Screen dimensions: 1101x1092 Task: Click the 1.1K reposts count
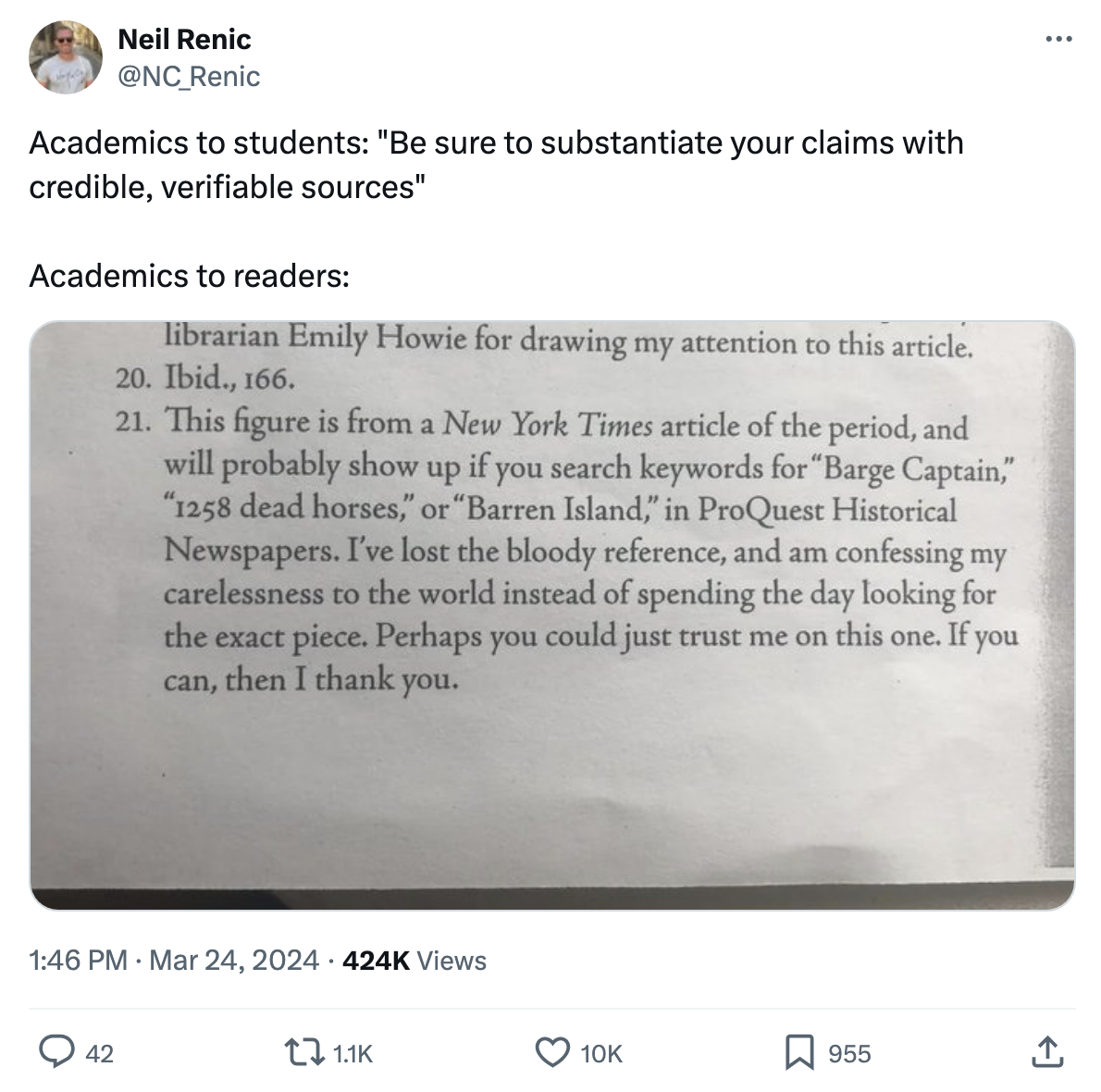coord(353,1053)
